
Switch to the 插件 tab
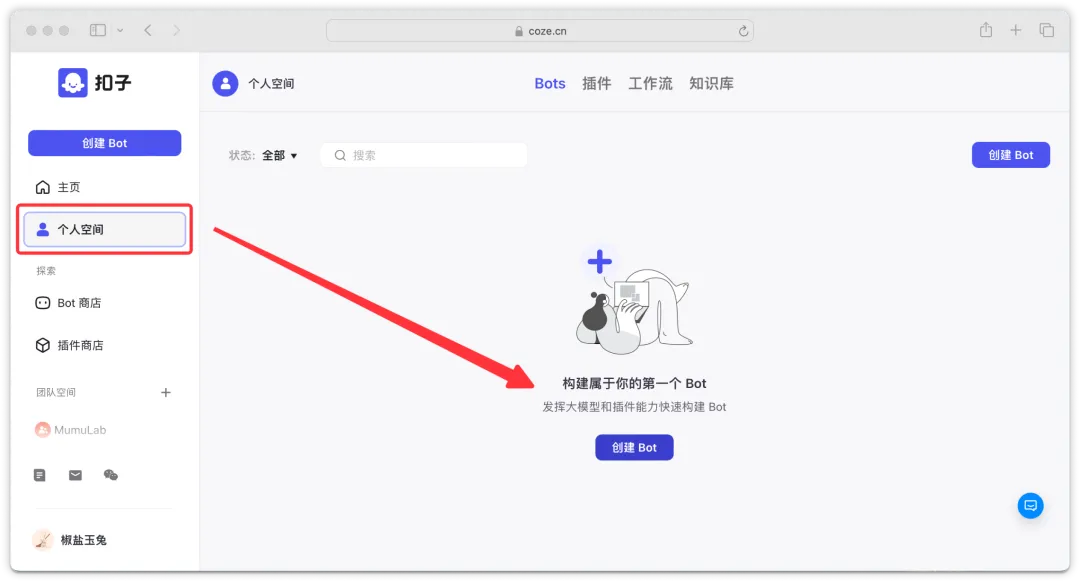coord(596,83)
